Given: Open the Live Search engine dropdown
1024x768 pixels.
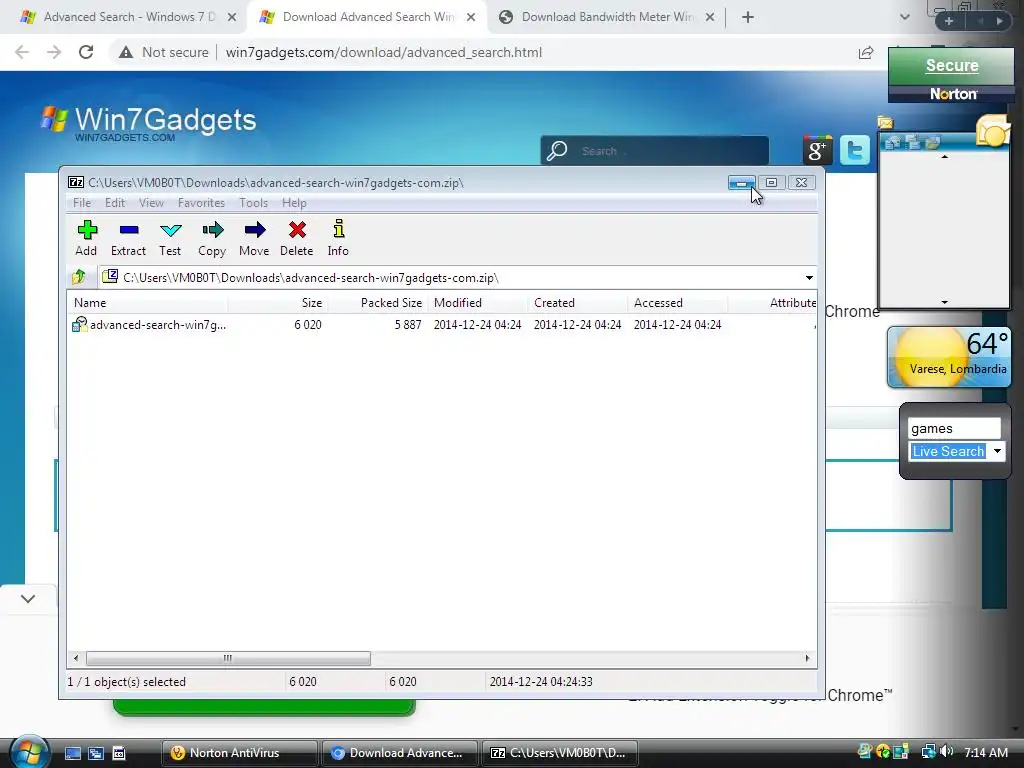Looking at the screenshot, I should [x=997, y=451].
